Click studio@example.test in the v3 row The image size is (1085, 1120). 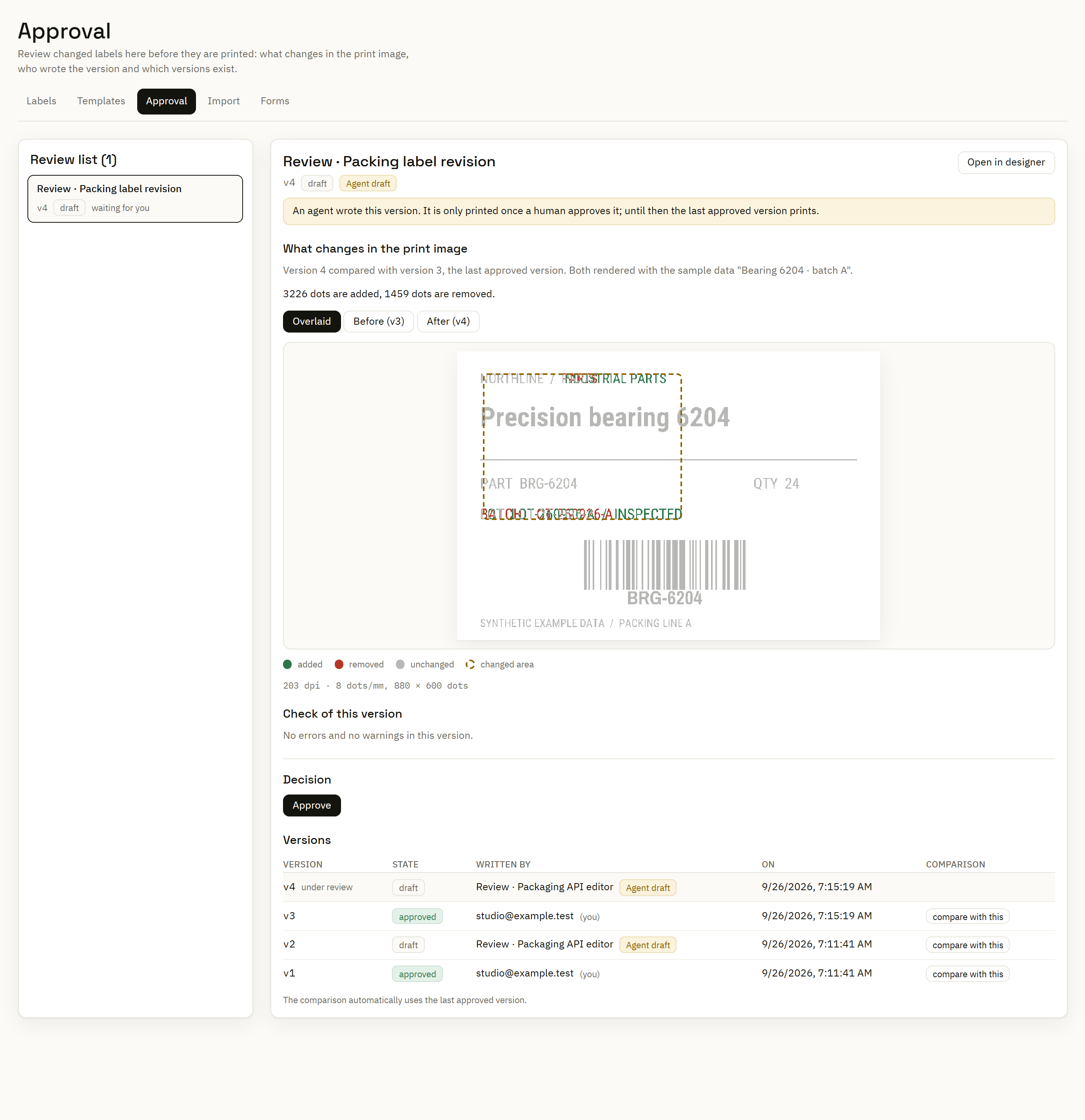click(x=525, y=916)
